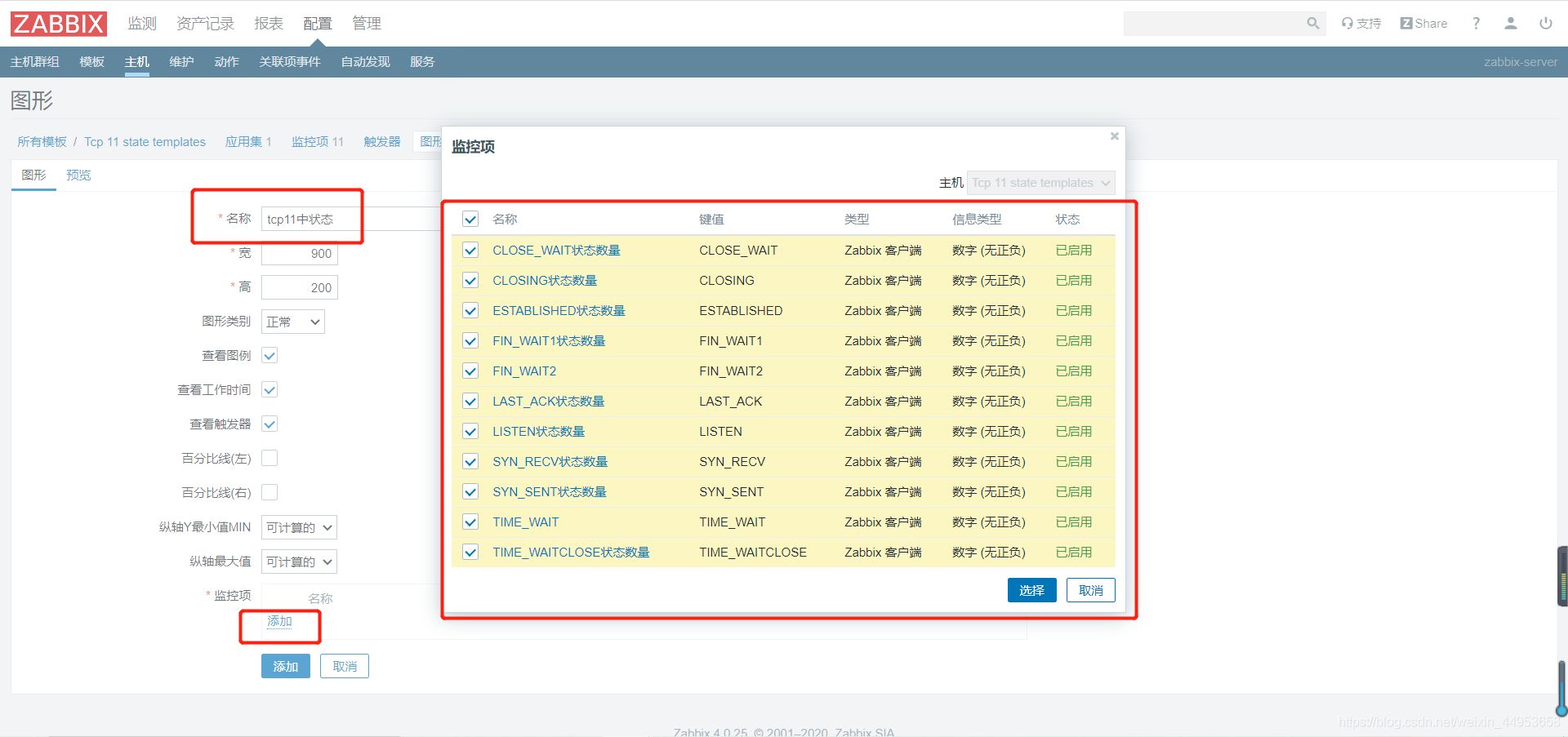This screenshot has width=1568, height=737.
Task: Go to 主机群组 submenu
Action: [x=34, y=62]
